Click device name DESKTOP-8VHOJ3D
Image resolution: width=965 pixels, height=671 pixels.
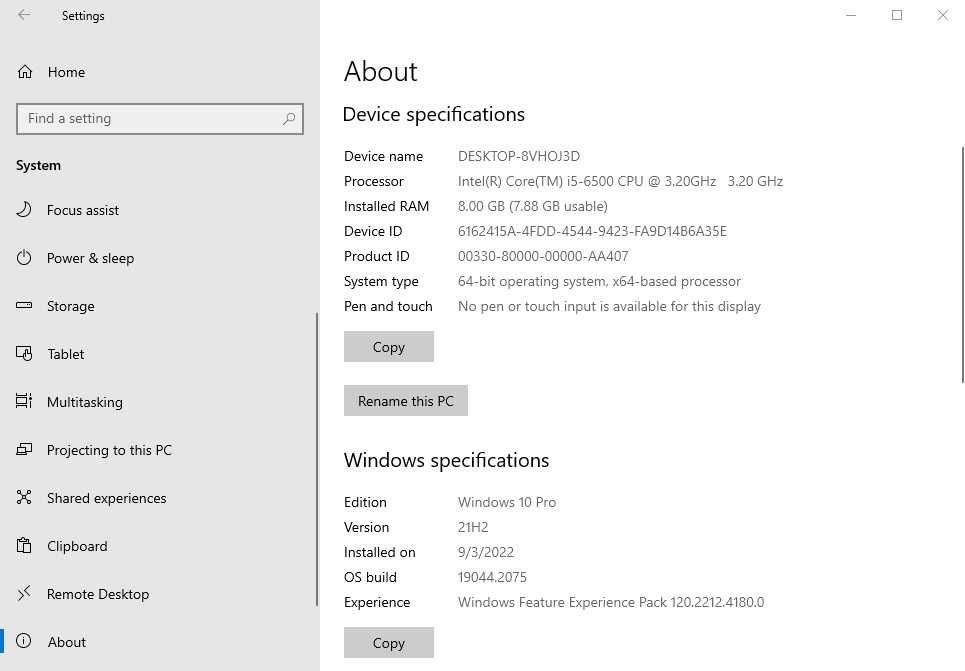point(519,156)
